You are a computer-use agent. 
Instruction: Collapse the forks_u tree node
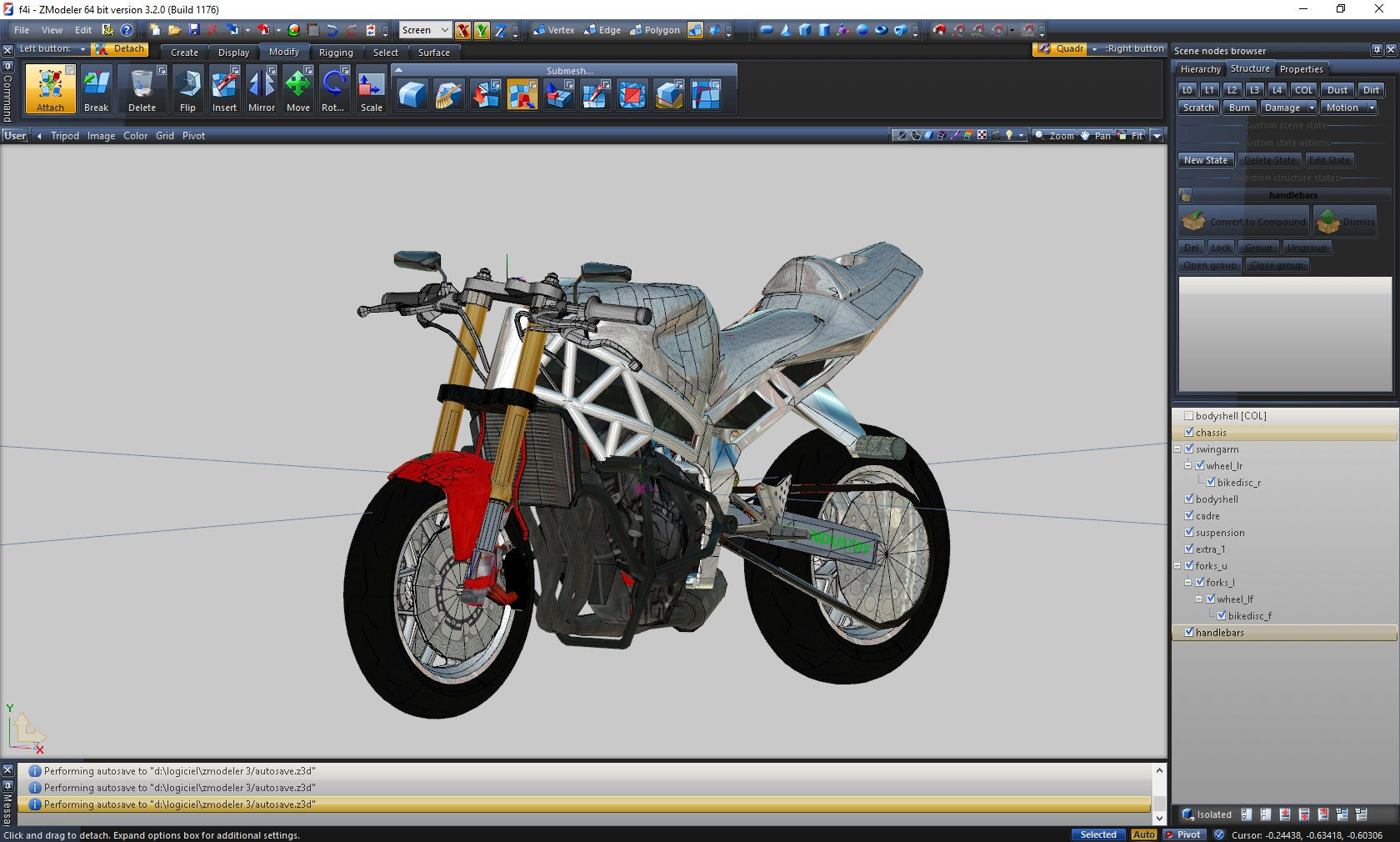coord(1177,565)
